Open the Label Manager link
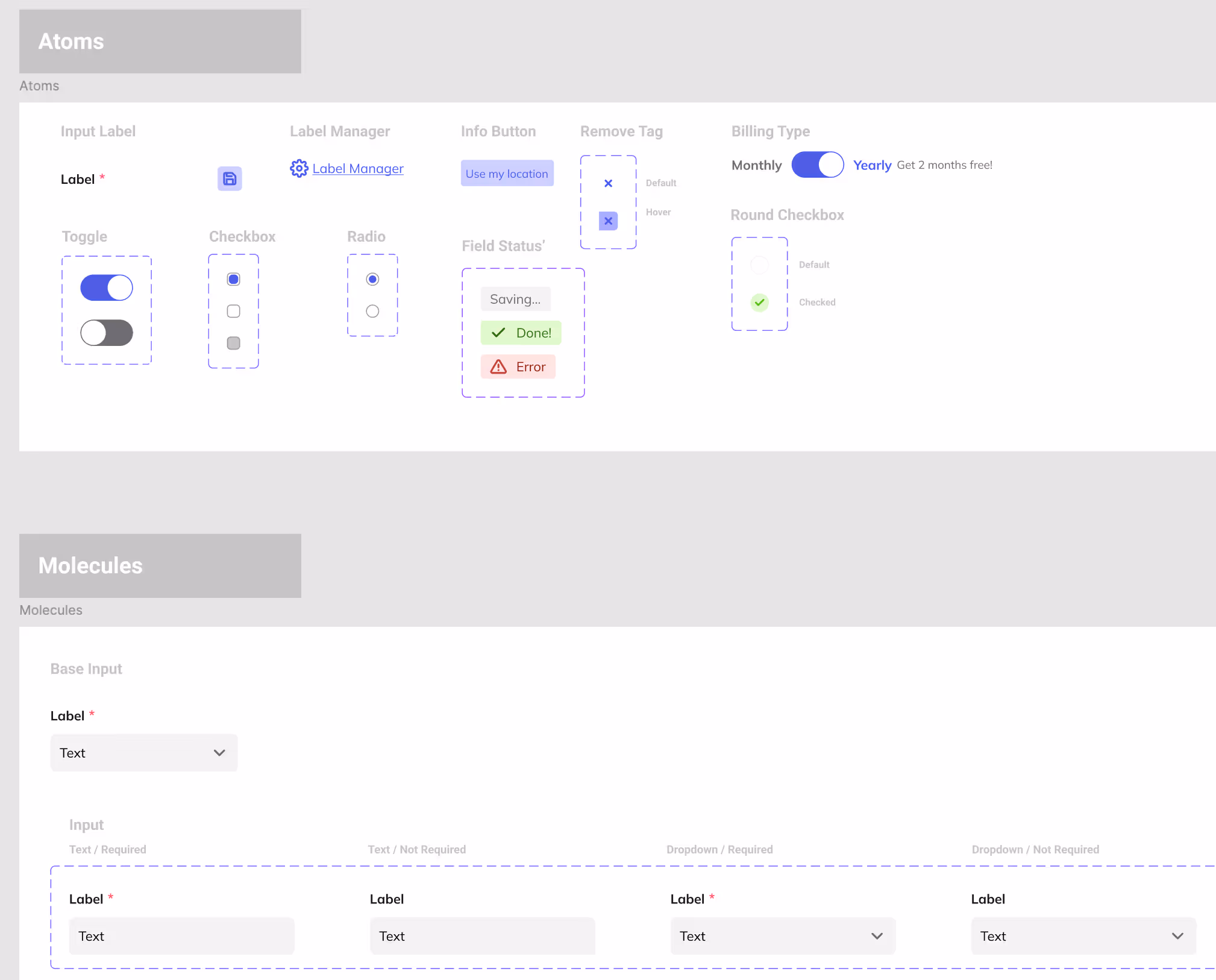The width and height of the screenshot is (1216, 980). [x=358, y=169]
